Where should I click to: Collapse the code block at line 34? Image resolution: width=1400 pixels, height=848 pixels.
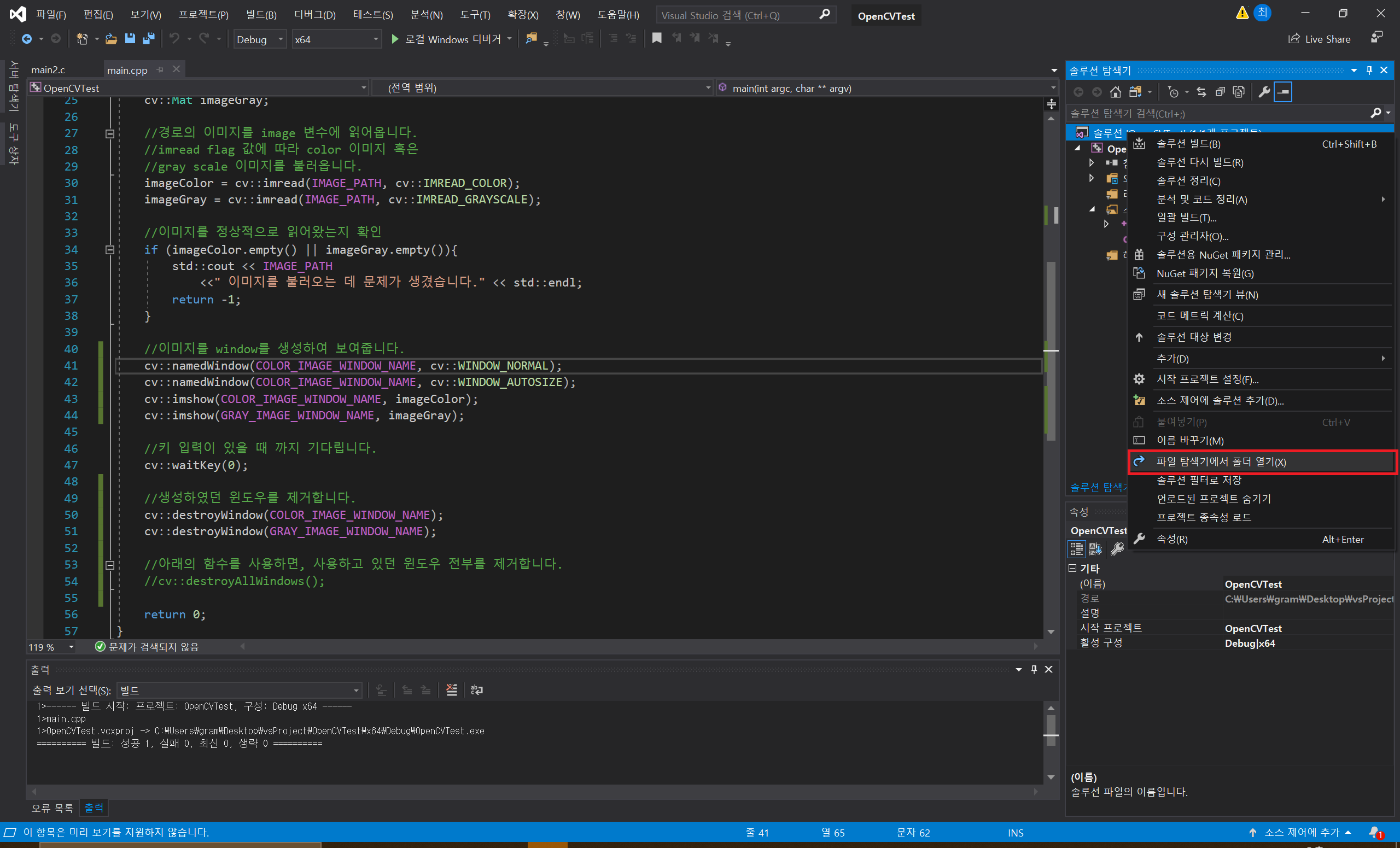tap(110, 250)
